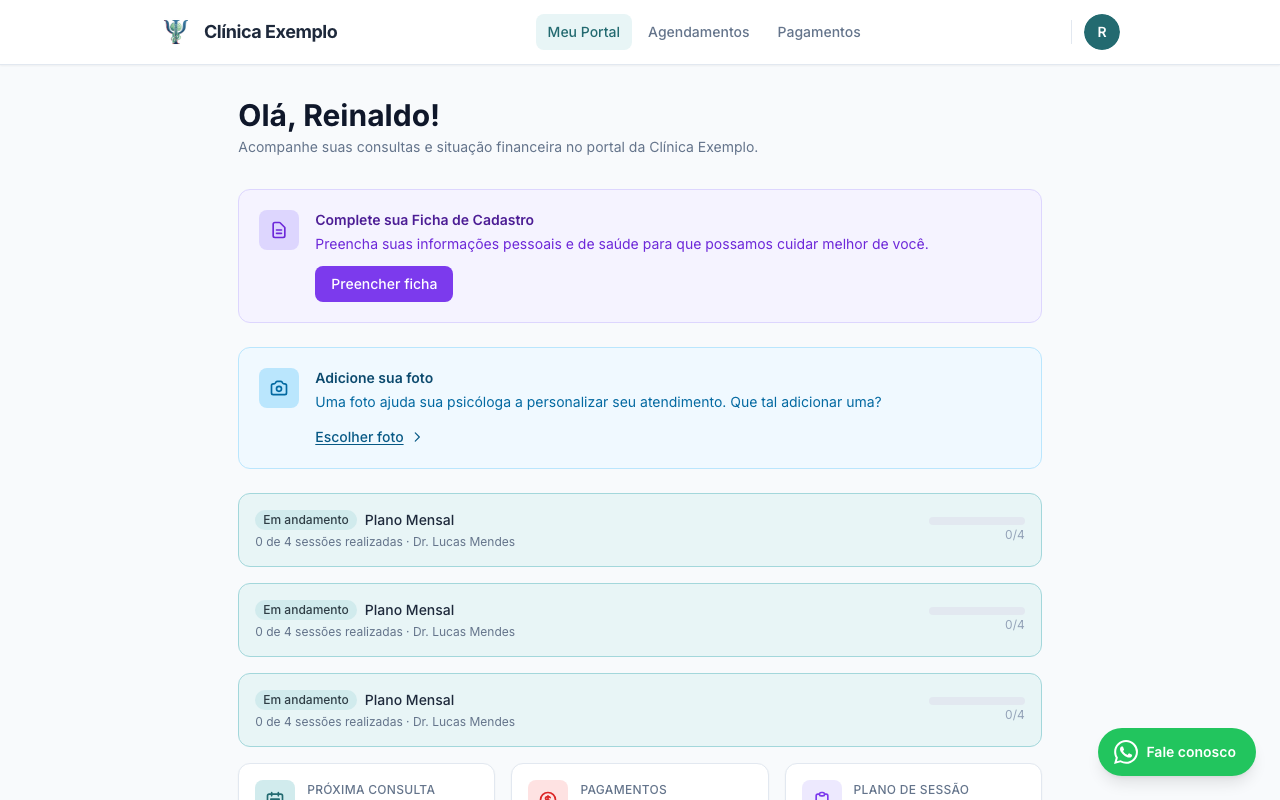Image resolution: width=1280 pixels, height=800 pixels.
Task: Click the clipboard icon in Plano de Sessão card
Action: [x=822, y=794]
